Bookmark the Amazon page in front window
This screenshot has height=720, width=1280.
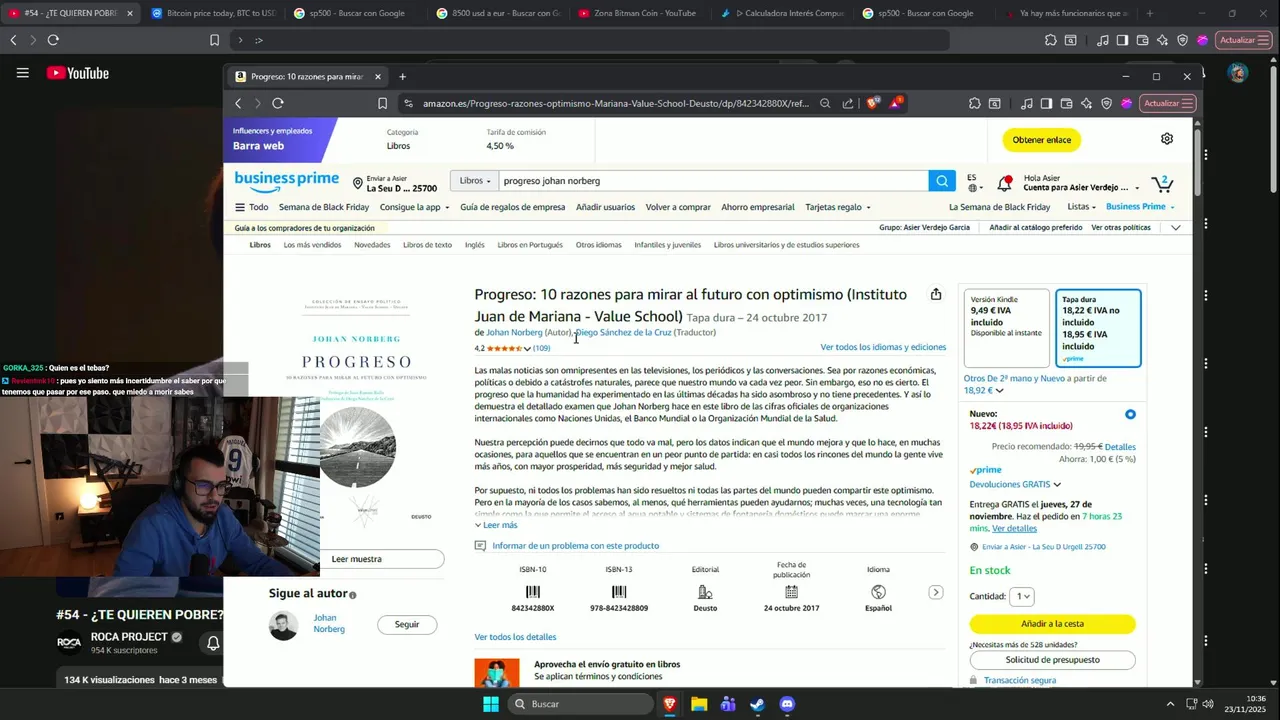[x=383, y=103]
